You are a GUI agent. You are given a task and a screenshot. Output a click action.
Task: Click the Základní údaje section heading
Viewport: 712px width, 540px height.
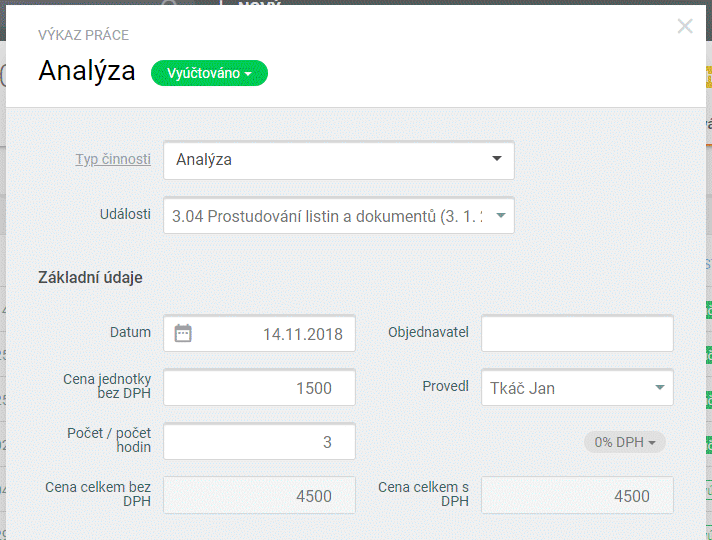pos(90,277)
